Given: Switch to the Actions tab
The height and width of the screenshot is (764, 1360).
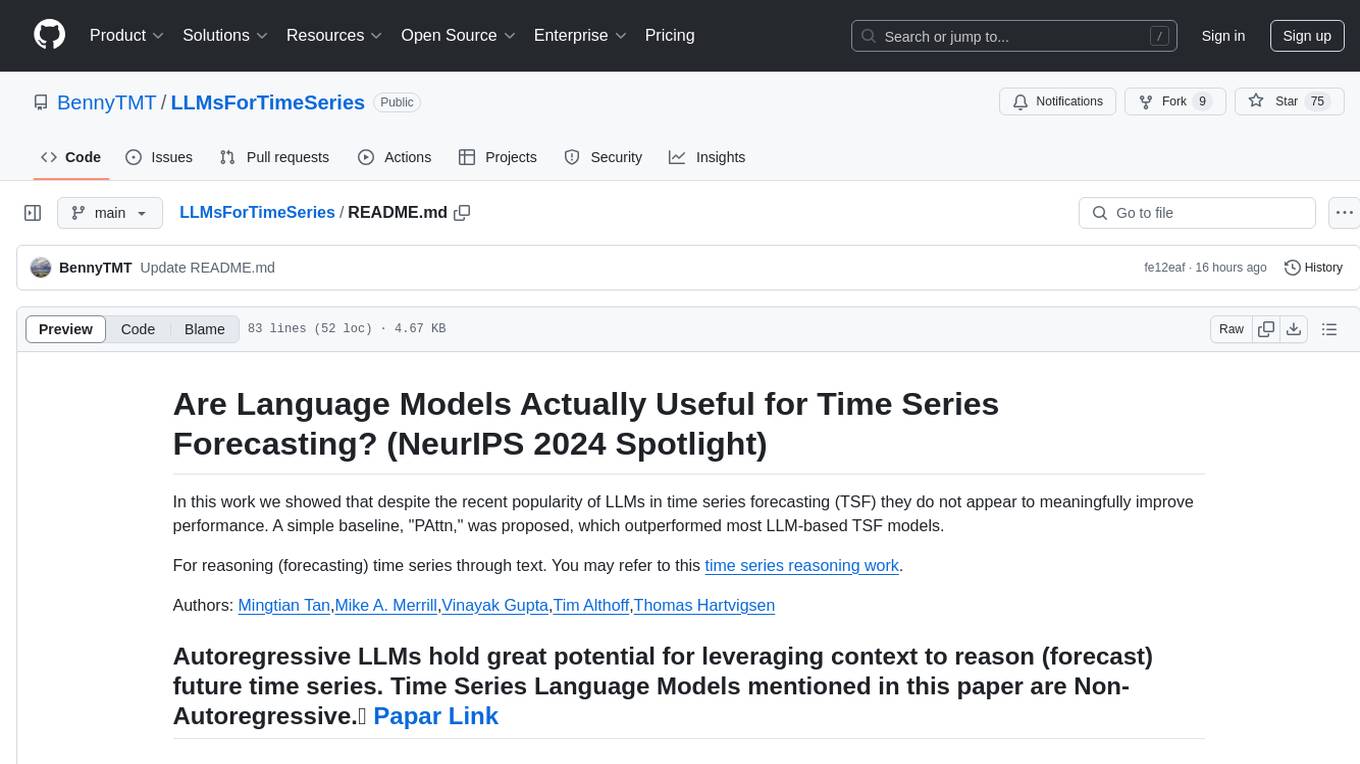Looking at the screenshot, I should tap(395, 157).
